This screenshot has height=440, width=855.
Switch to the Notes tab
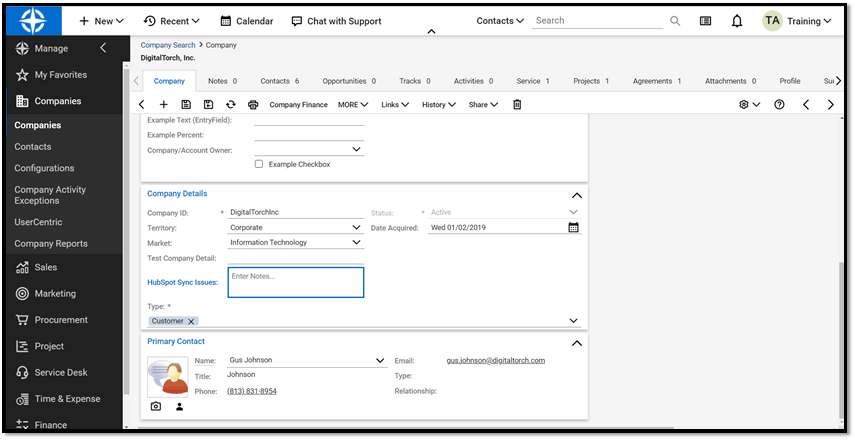point(222,81)
